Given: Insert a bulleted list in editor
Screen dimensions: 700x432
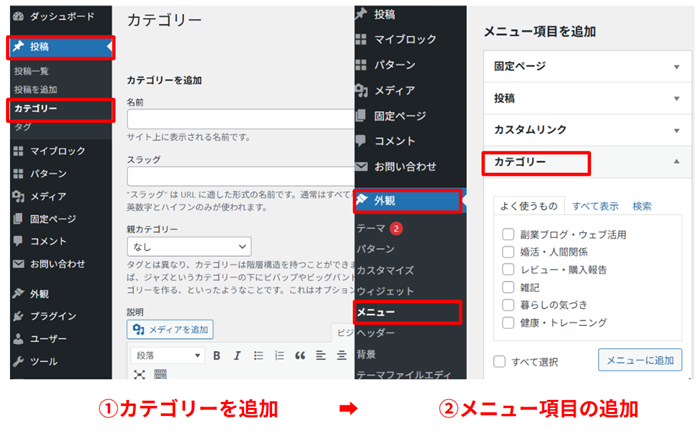Looking at the screenshot, I should click(x=257, y=355).
